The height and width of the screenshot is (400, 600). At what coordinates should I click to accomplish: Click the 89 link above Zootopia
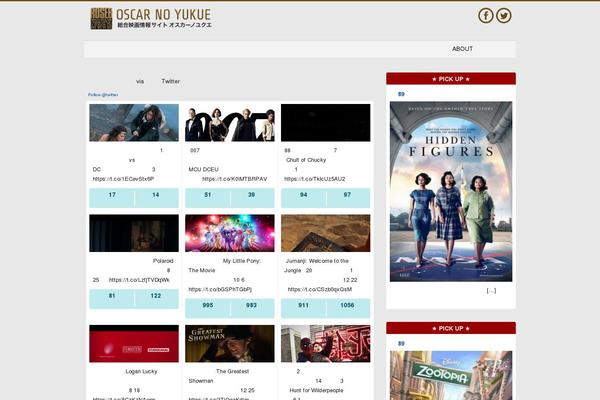[x=401, y=344]
